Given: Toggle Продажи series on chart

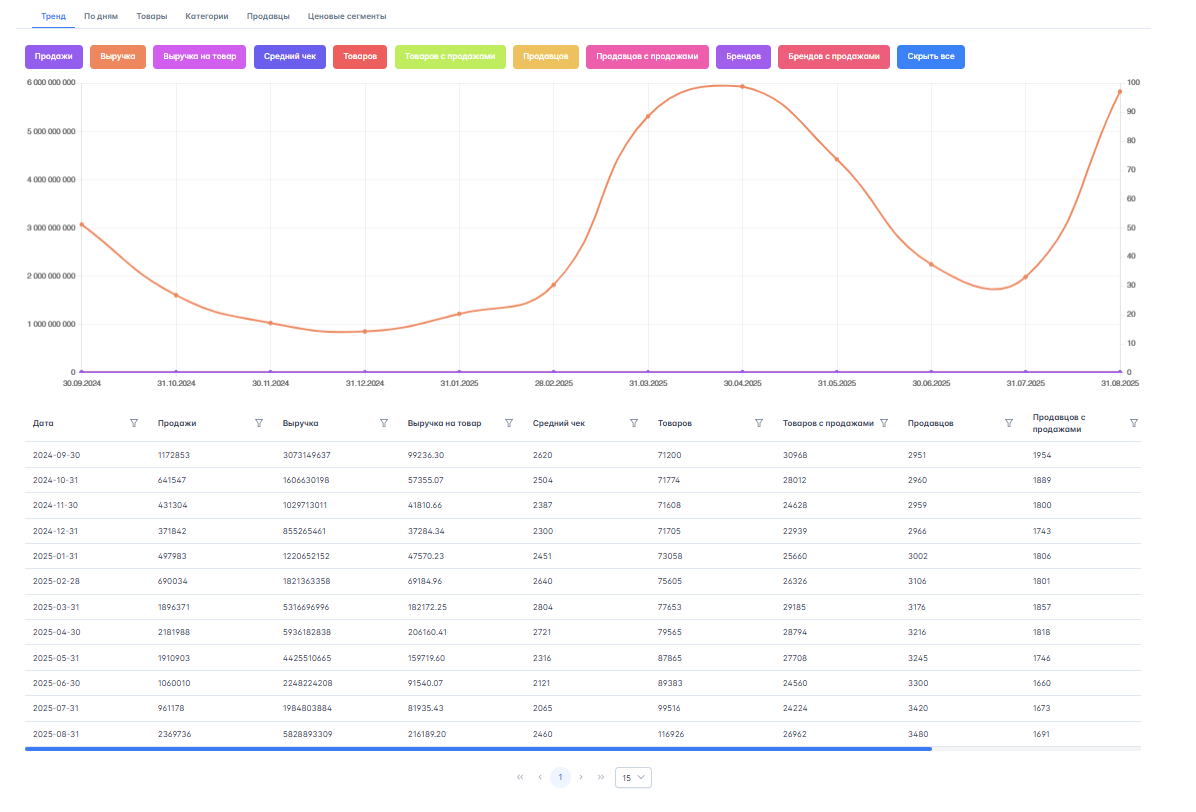Looking at the screenshot, I should pos(53,57).
